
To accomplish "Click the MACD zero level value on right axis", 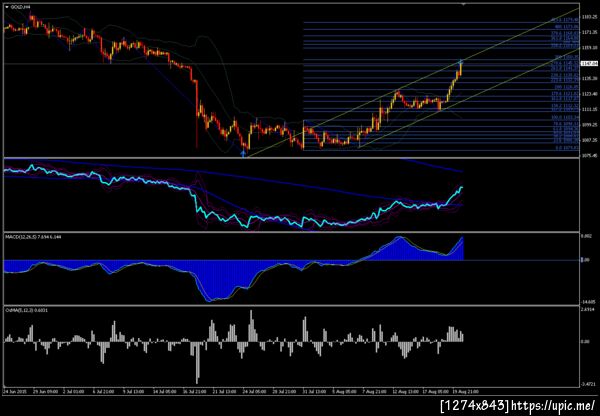I will click(585, 260).
